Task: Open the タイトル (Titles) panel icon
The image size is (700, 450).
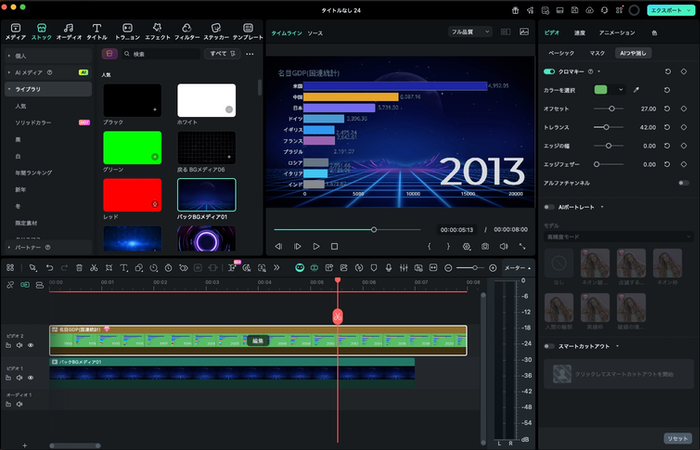Action: [x=98, y=31]
